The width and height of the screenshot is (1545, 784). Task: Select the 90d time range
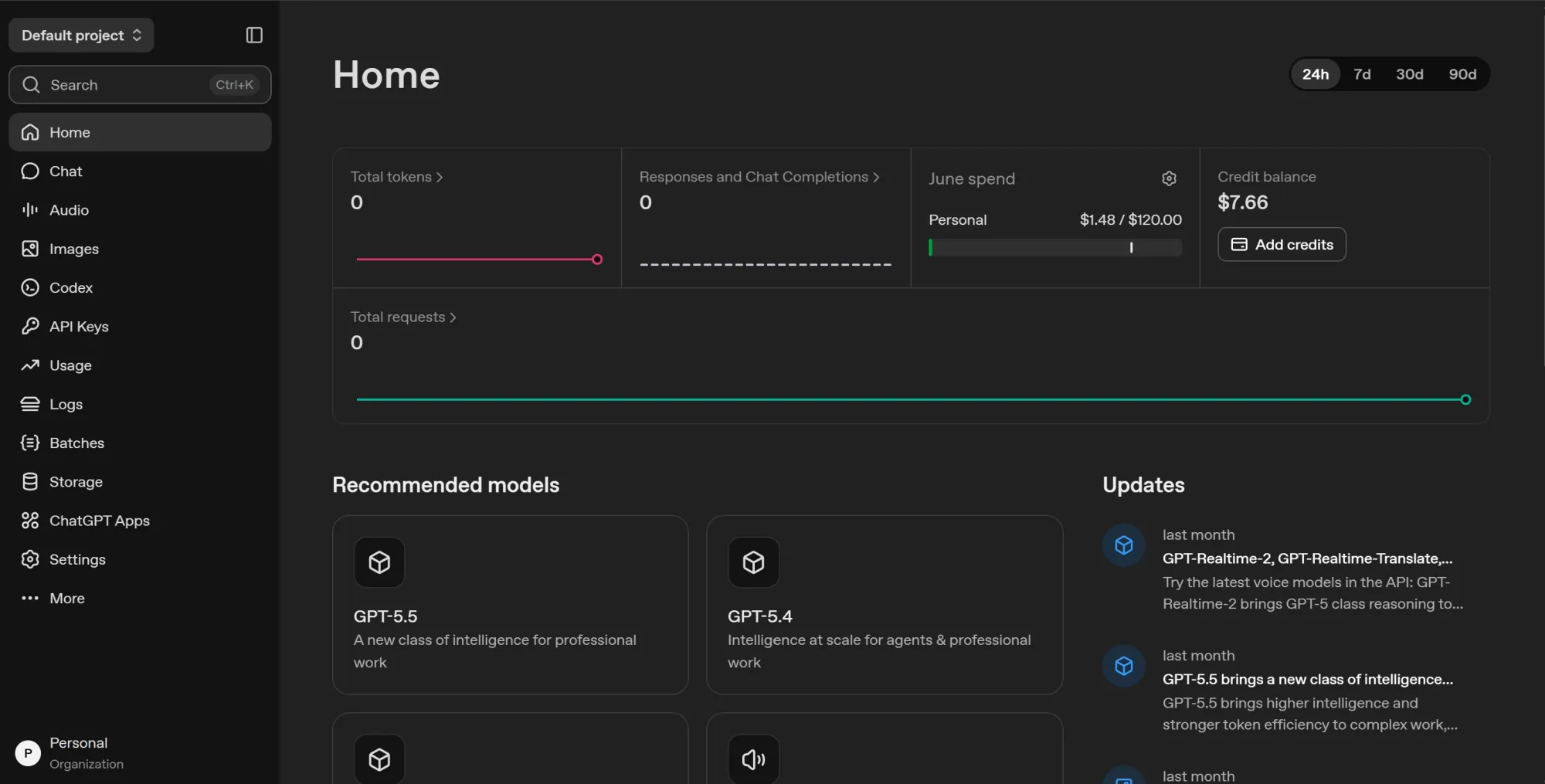pos(1462,74)
